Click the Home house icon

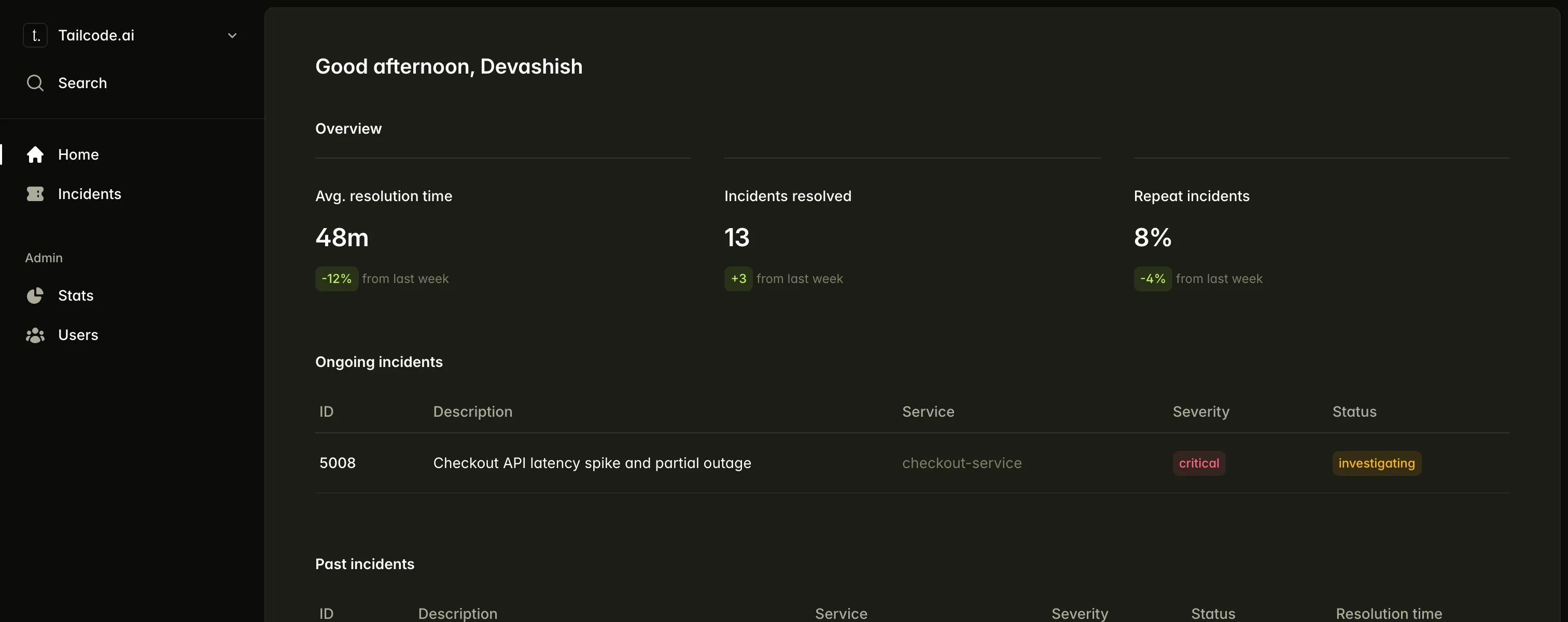35,154
